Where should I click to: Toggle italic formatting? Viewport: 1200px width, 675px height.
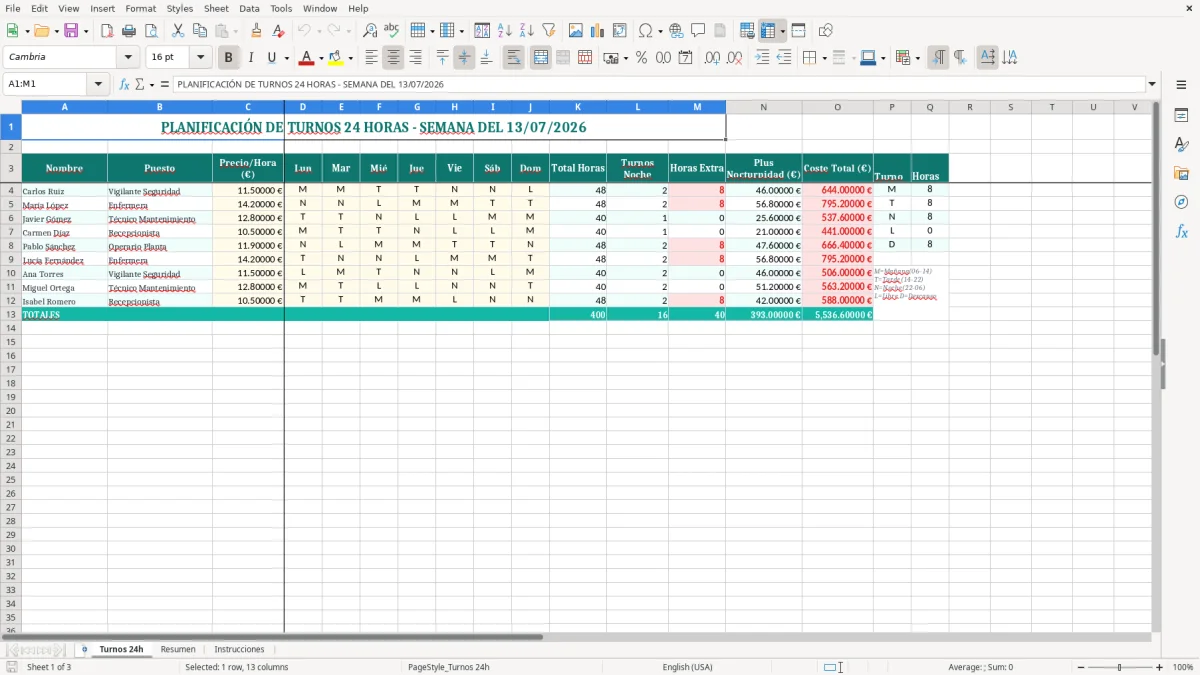(251, 58)
